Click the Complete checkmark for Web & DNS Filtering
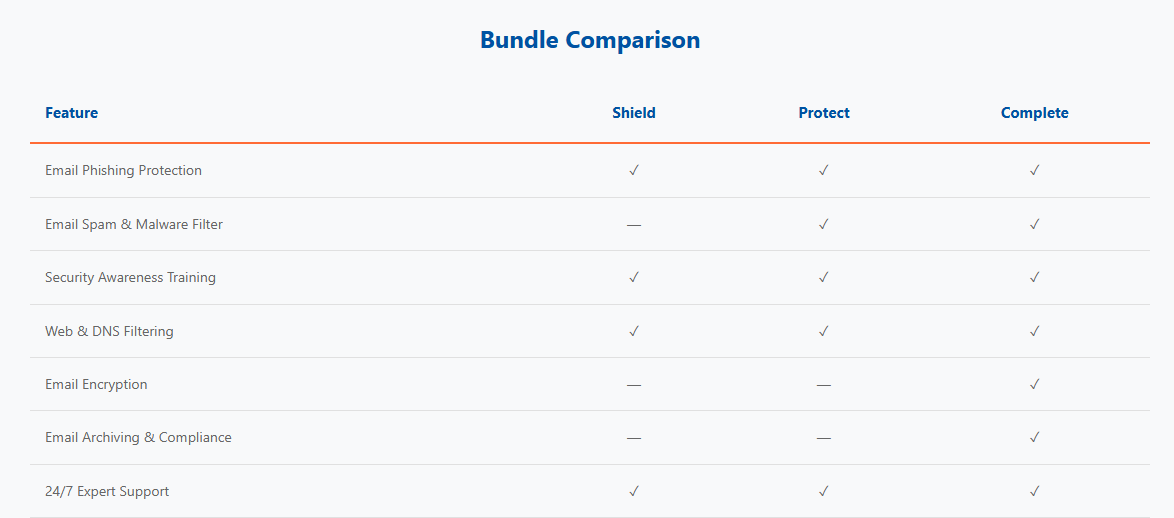 1035,331
